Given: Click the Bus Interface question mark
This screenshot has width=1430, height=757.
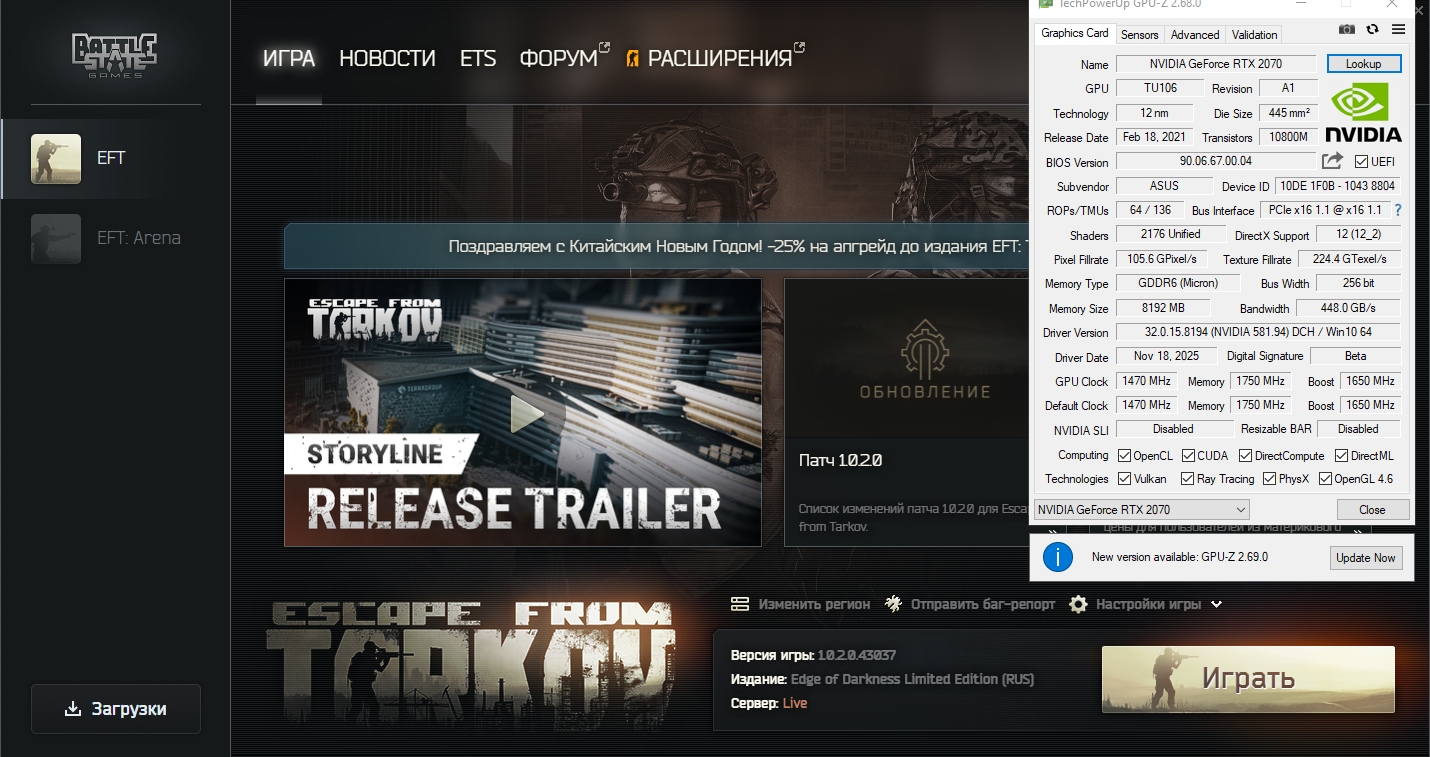Looking at the screenshot, I should tap(1397, 210).
